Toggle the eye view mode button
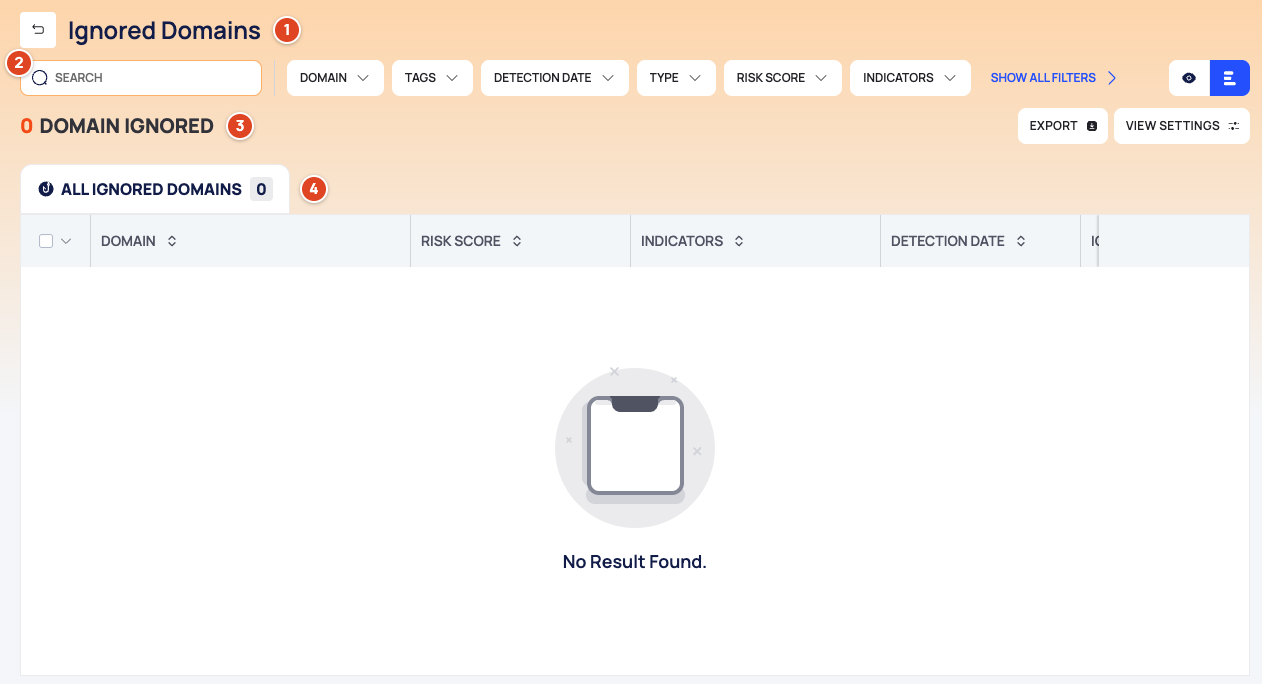Viewport: 1262px width, 684px height. point(1189,78)
